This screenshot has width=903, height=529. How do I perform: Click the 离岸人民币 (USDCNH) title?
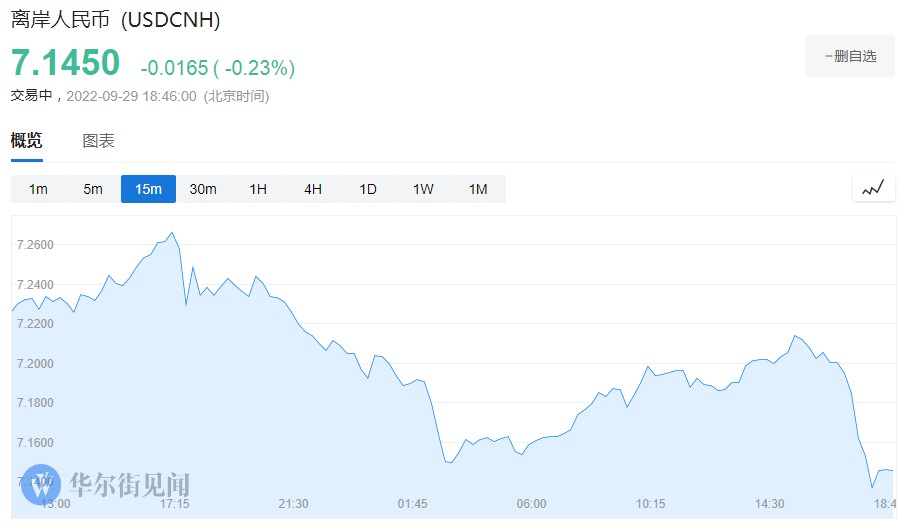click(116, 20)
